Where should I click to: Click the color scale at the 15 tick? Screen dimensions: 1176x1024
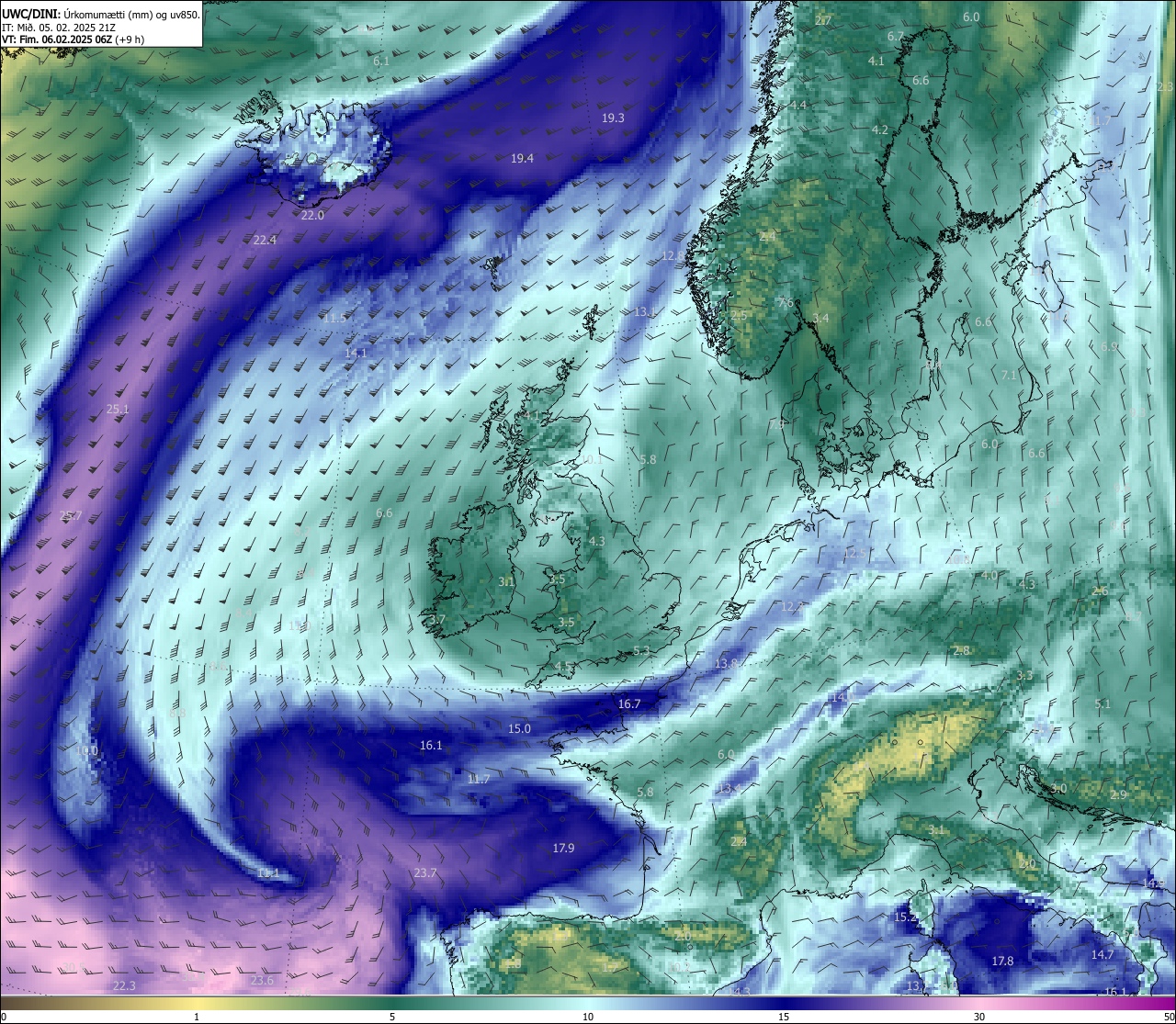tap(784, 1017)
